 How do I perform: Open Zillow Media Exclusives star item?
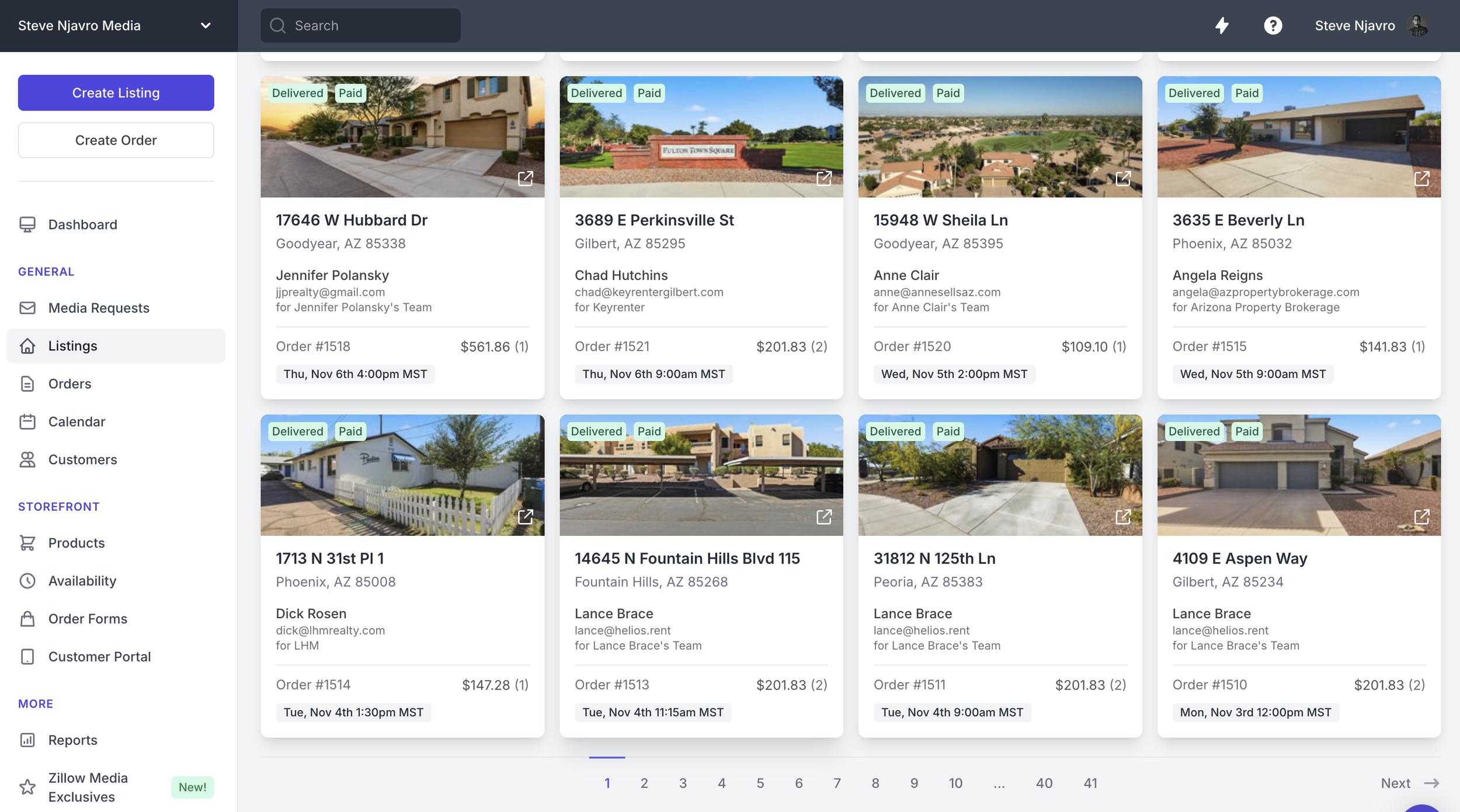88,787
